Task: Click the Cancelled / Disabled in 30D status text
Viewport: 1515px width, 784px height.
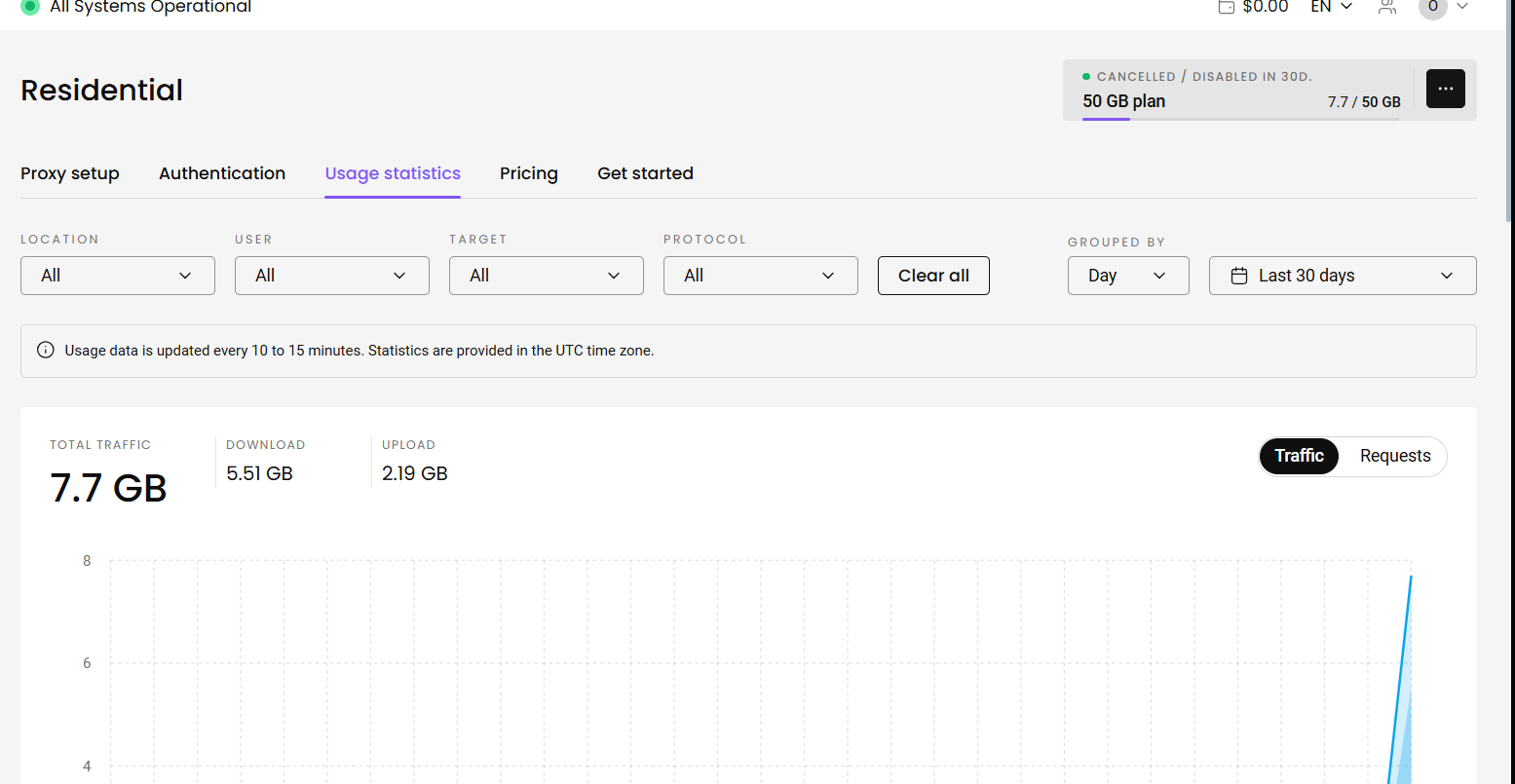Action: coord(1204,76)
